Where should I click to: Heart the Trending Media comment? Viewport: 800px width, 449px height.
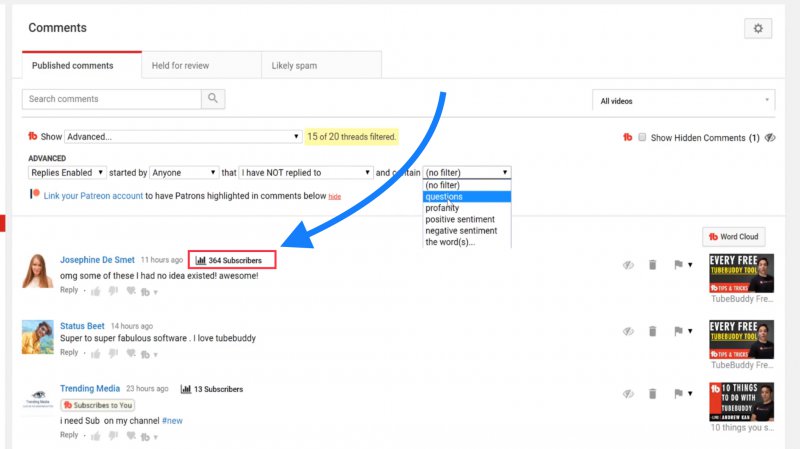coord(130,435)
